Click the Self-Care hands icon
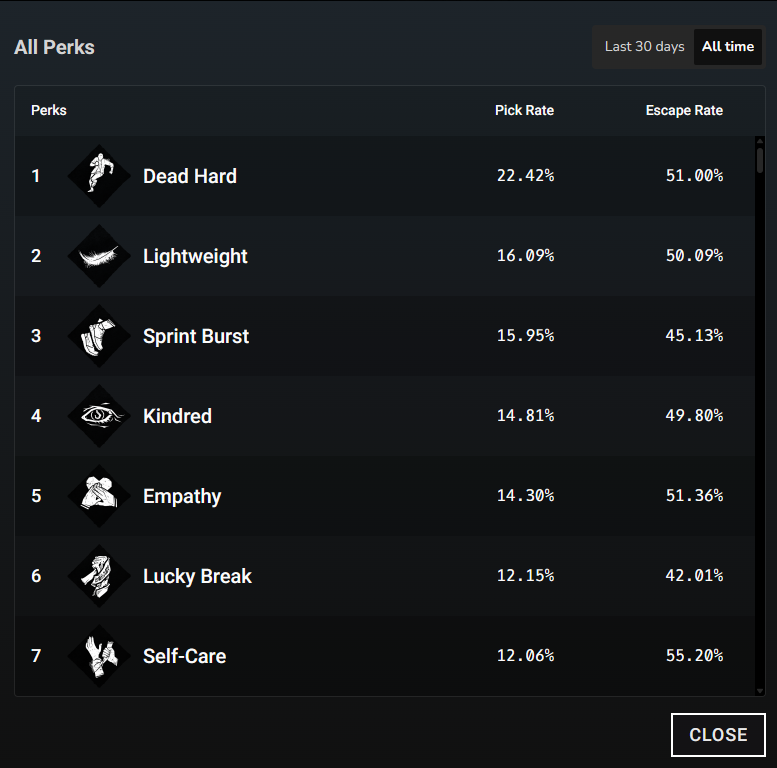777x768 pixels. coord(99,656)
